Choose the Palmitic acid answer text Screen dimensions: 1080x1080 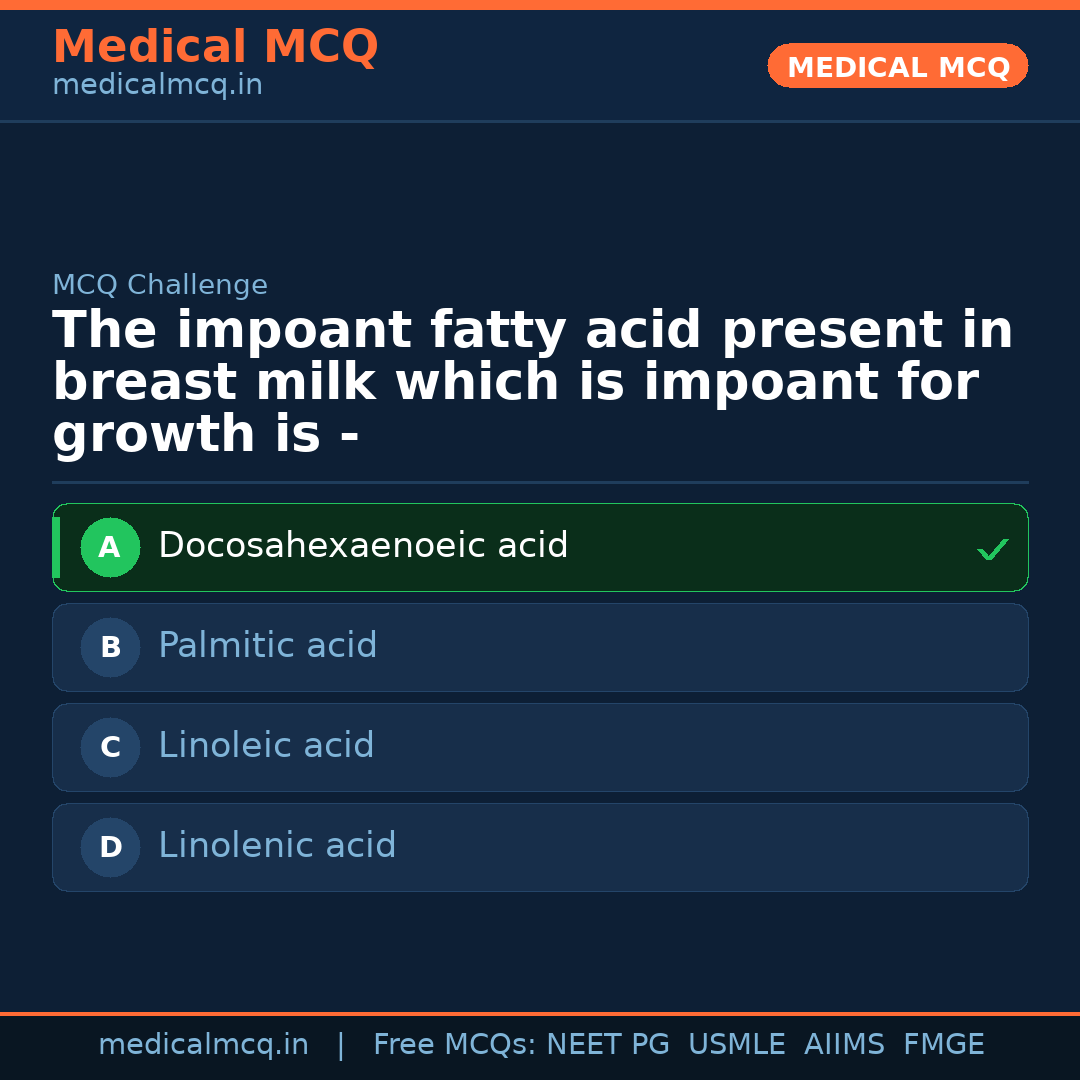pyautogui.click(x=267, y=646)
